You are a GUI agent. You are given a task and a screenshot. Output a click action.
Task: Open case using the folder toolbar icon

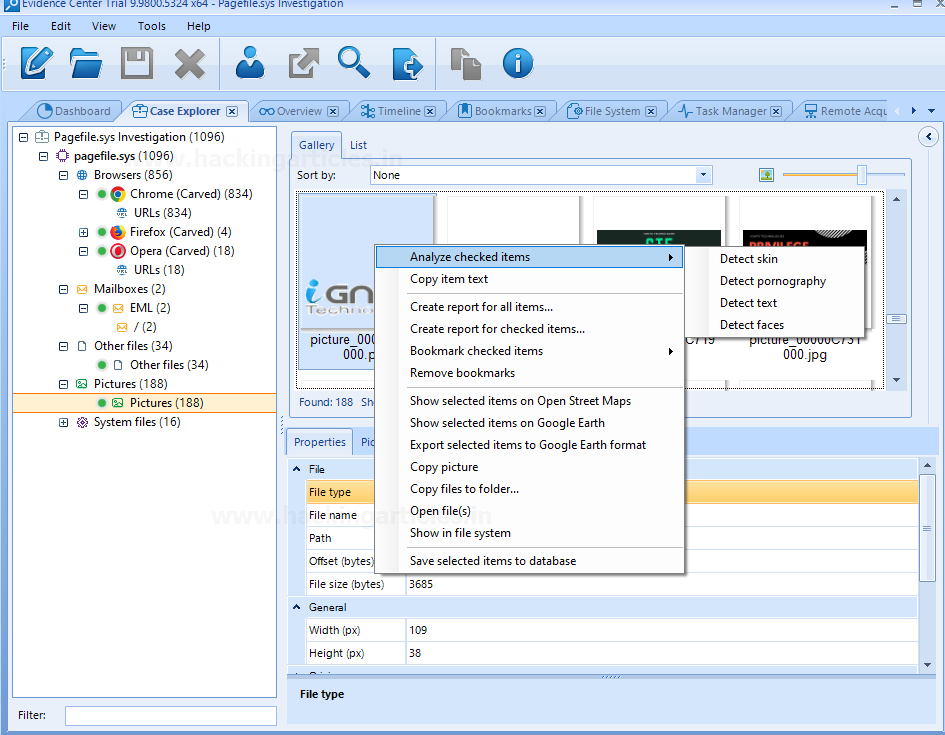[x=86, y=63]
